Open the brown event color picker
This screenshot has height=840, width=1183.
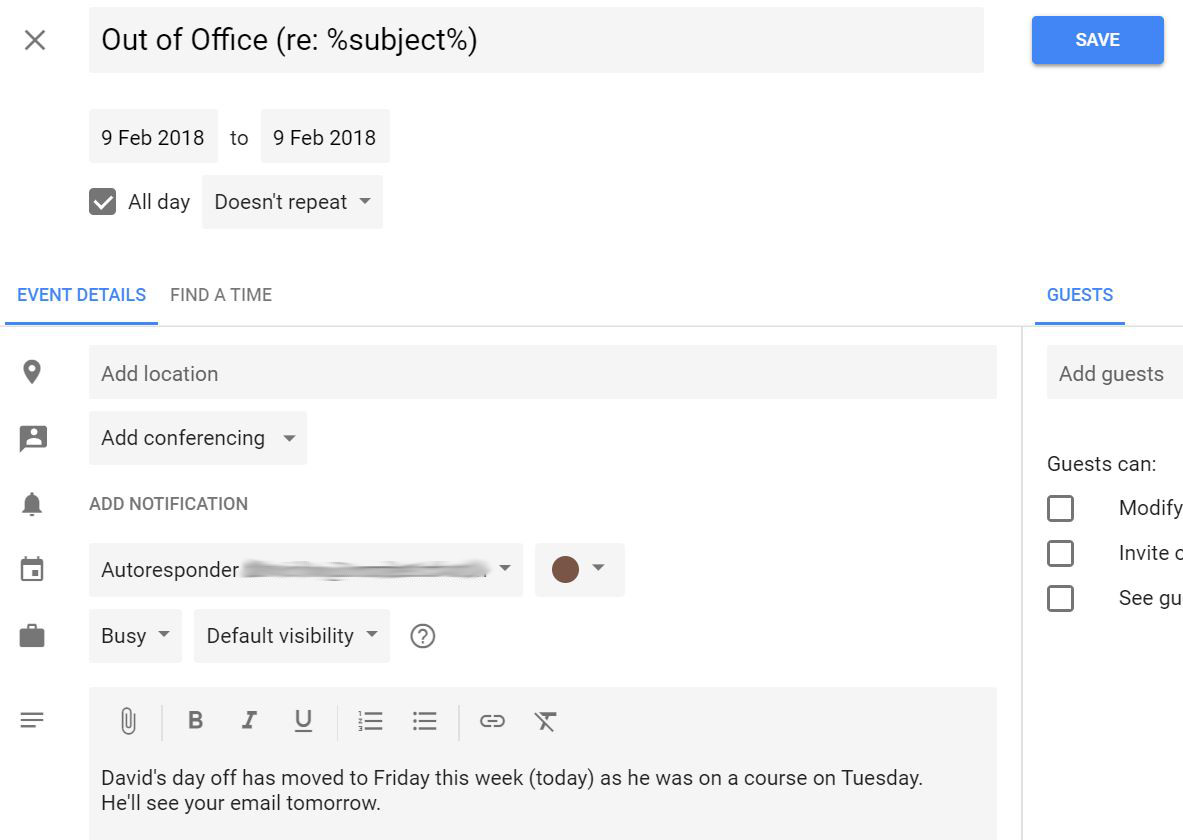coord(579,569)
